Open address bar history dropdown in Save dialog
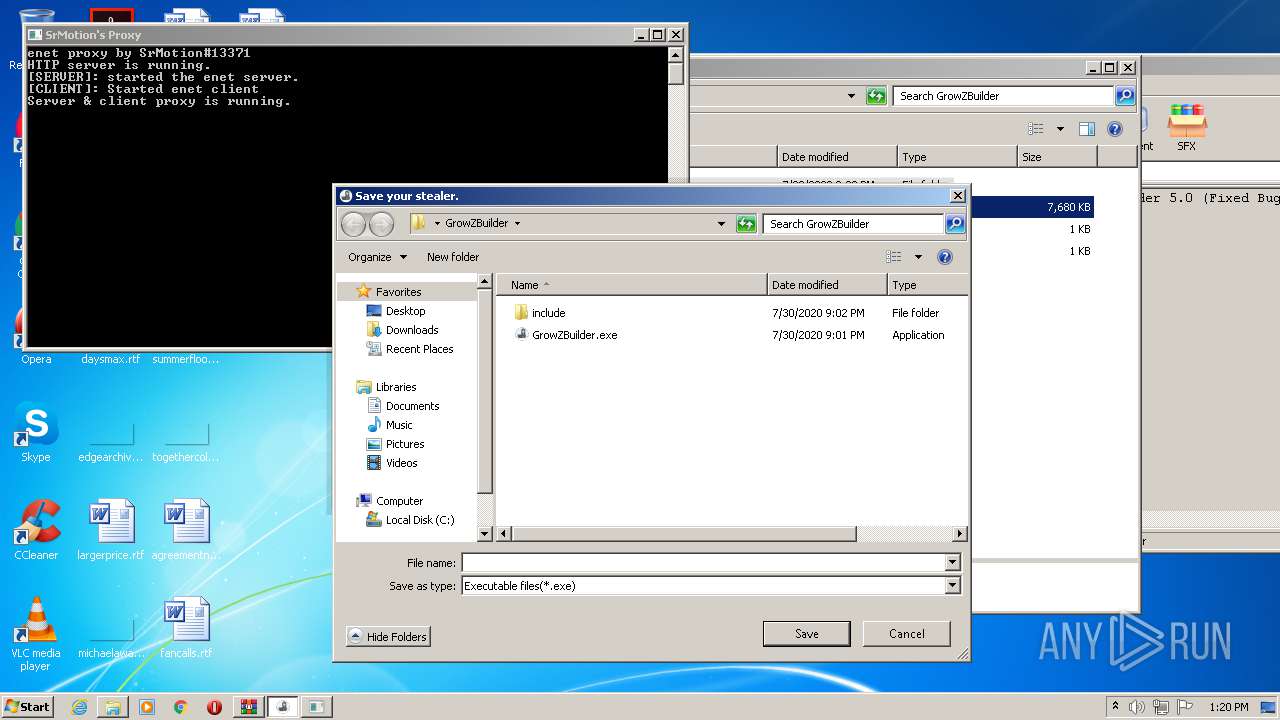 [721, 224]
